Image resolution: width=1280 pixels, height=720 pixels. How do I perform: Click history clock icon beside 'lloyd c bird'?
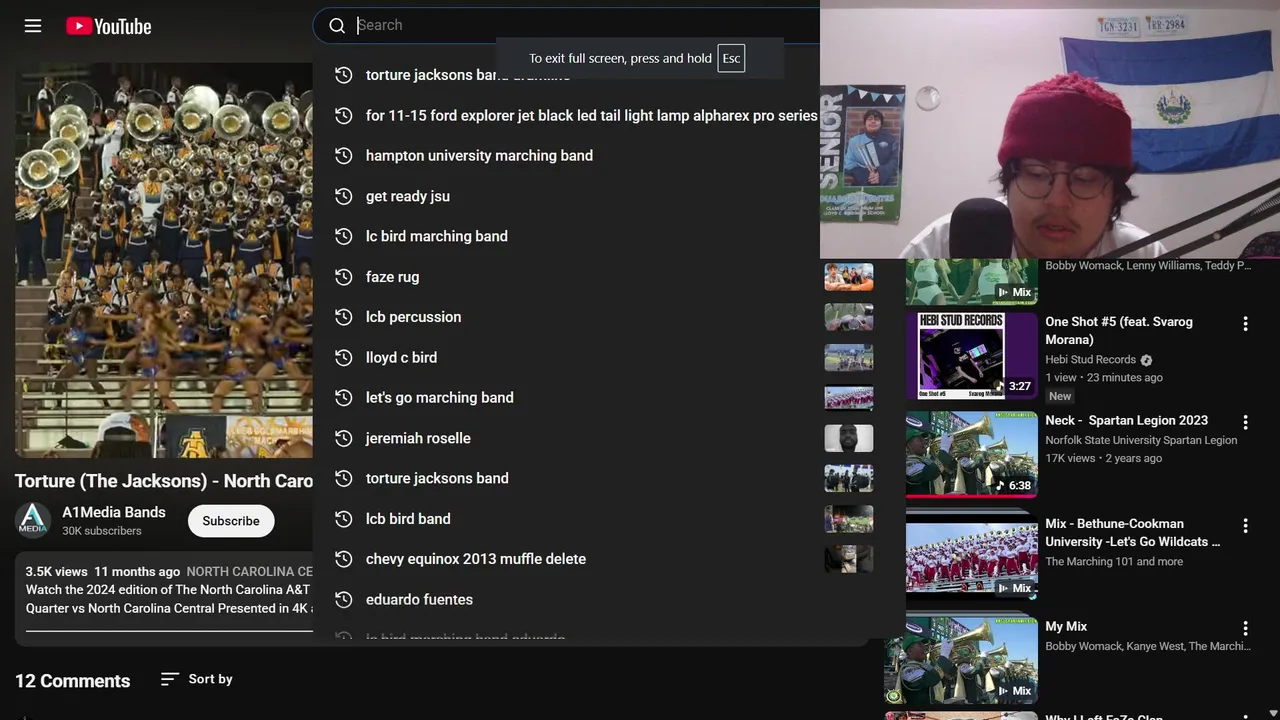[x=343, y=357]
